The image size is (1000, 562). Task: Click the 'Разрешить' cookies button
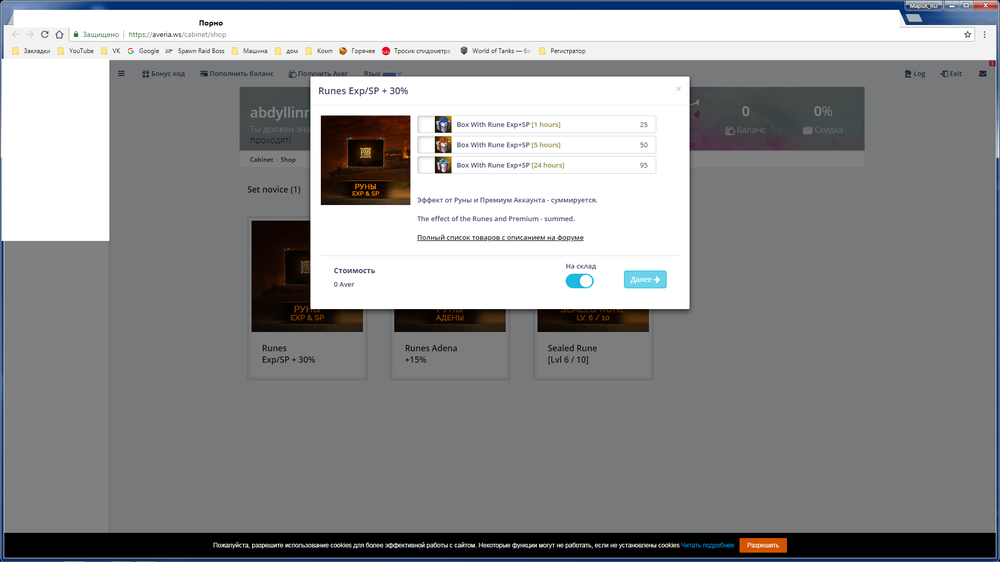(x=763, y=545)
